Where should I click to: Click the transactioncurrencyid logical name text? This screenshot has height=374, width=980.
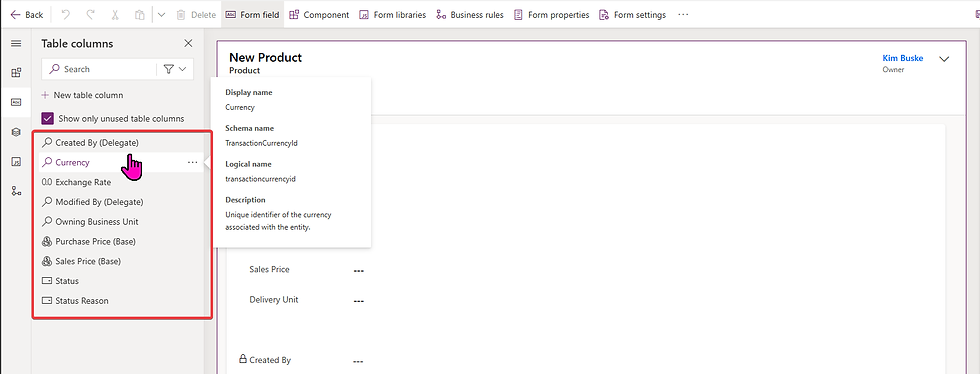click(260, 179)
